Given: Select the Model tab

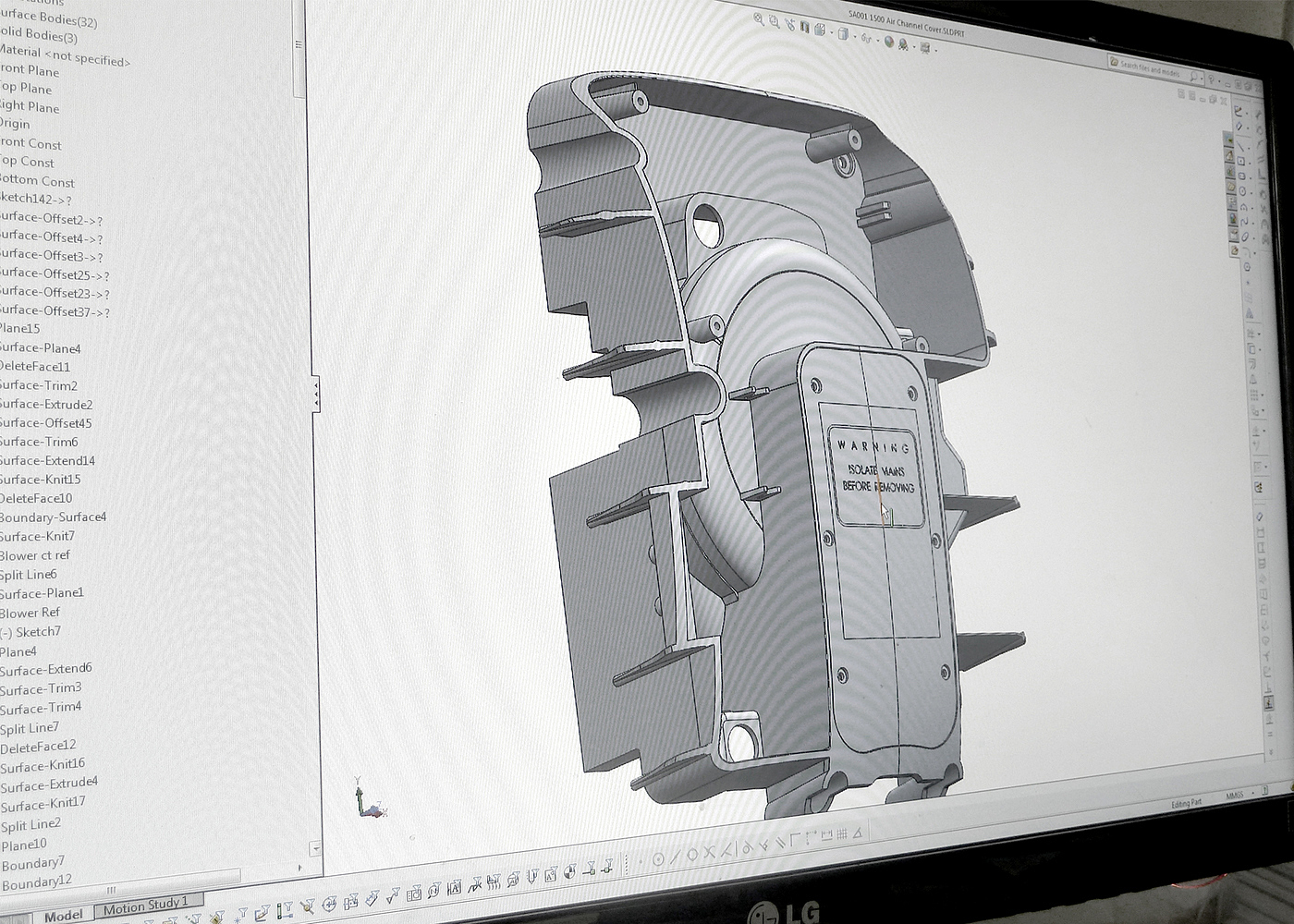Looking at the screenshot, I should click(x=63, y=915).
